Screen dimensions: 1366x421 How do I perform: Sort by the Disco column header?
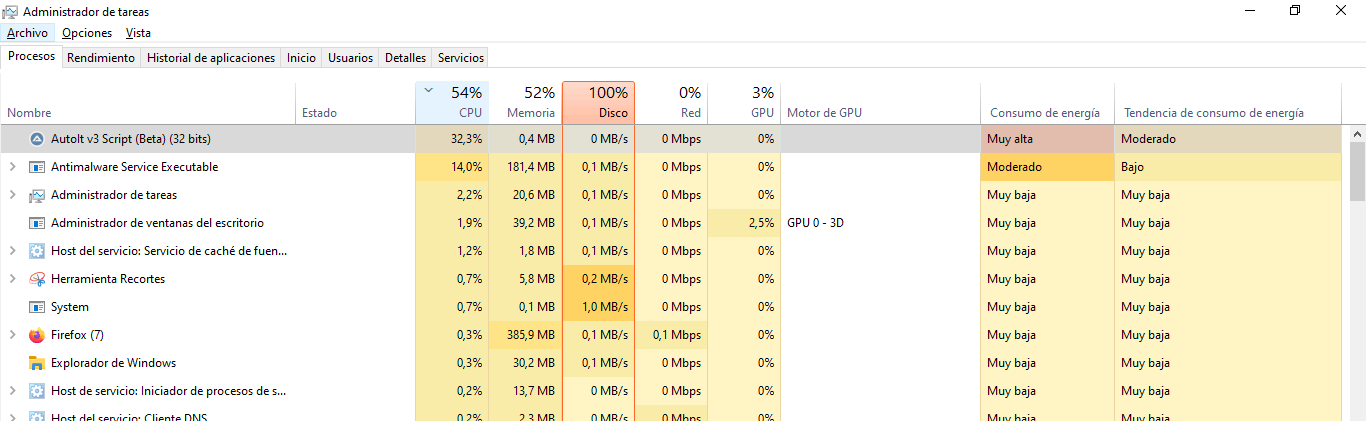point(598,104)
